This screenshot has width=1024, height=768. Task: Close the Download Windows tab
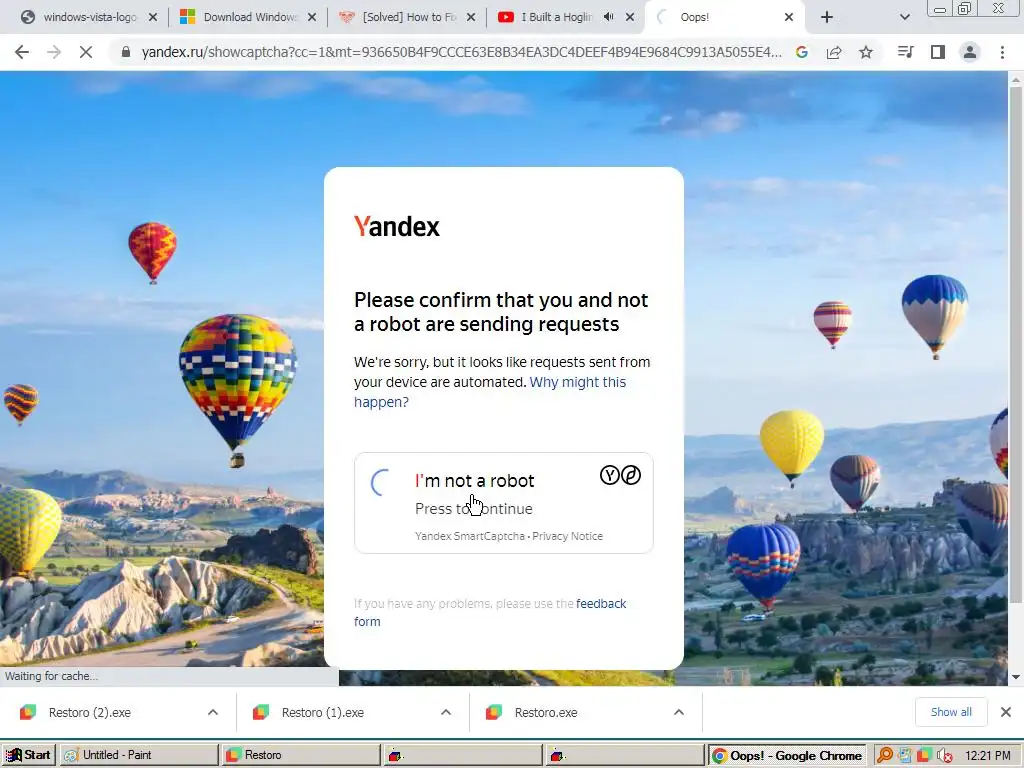click(312, 17)
